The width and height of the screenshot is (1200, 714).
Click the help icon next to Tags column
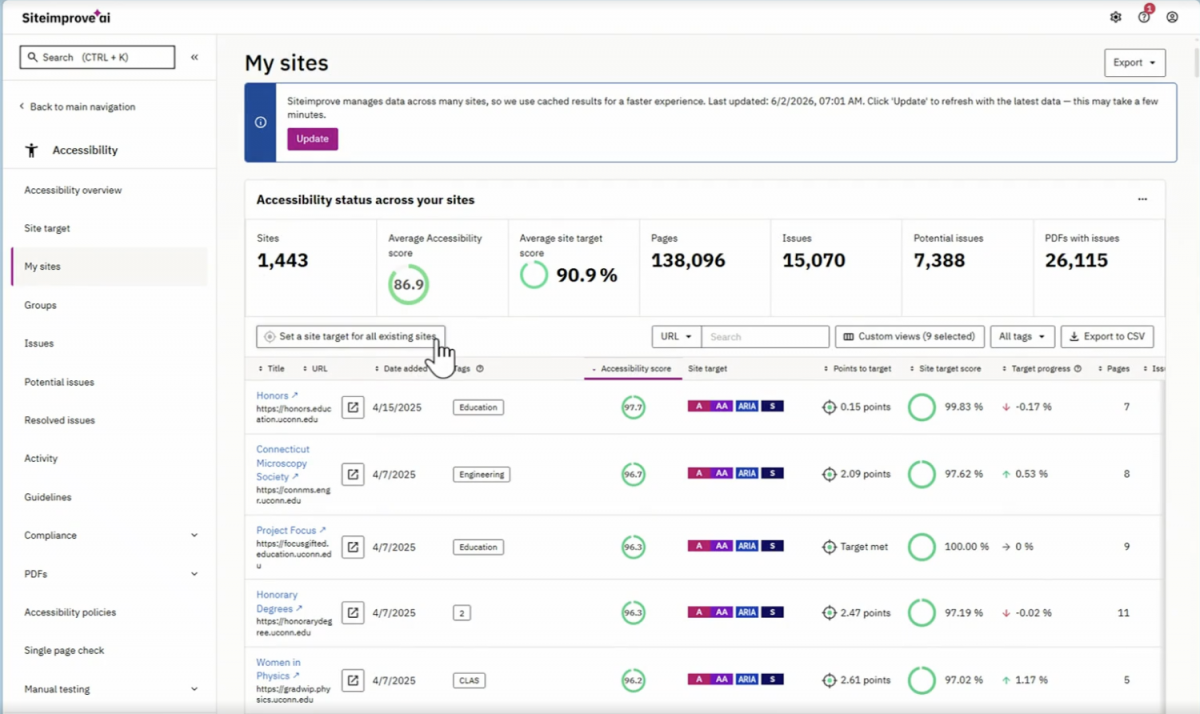coord(480,369)
